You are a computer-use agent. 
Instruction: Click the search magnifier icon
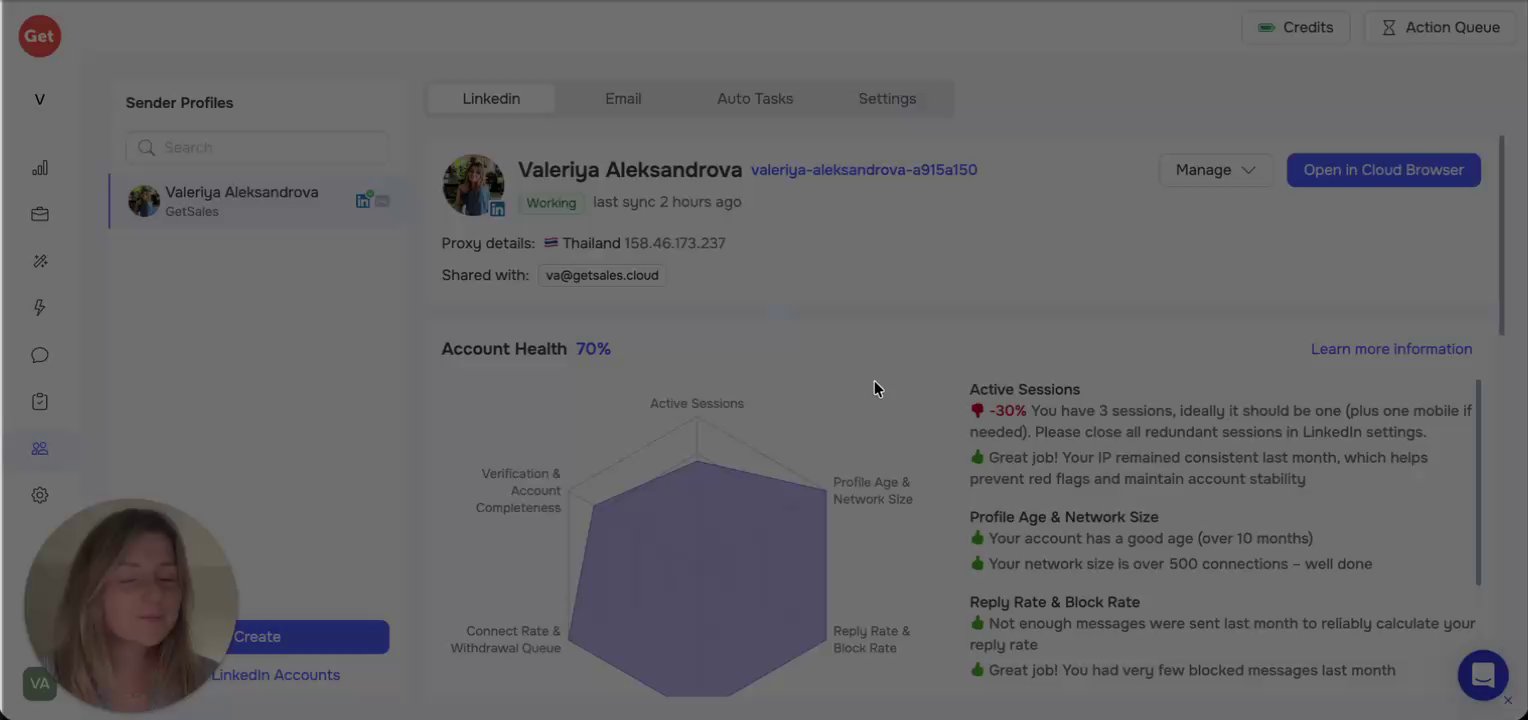[x=146, y=147]
